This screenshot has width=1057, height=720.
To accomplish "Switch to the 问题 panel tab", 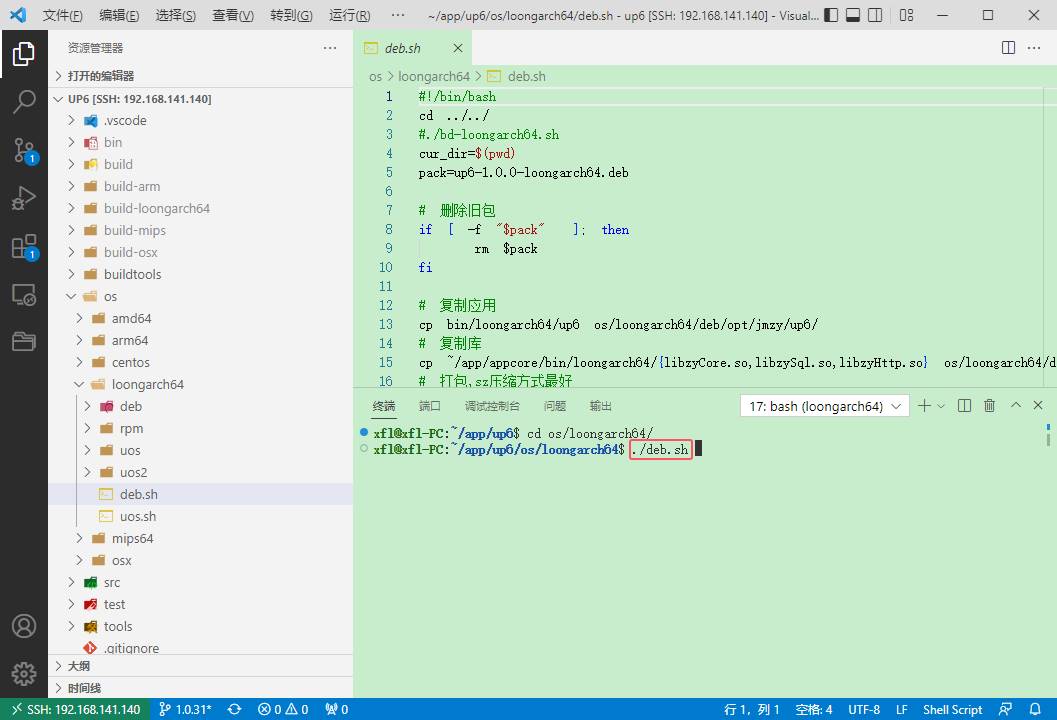I will coord(554,406).
